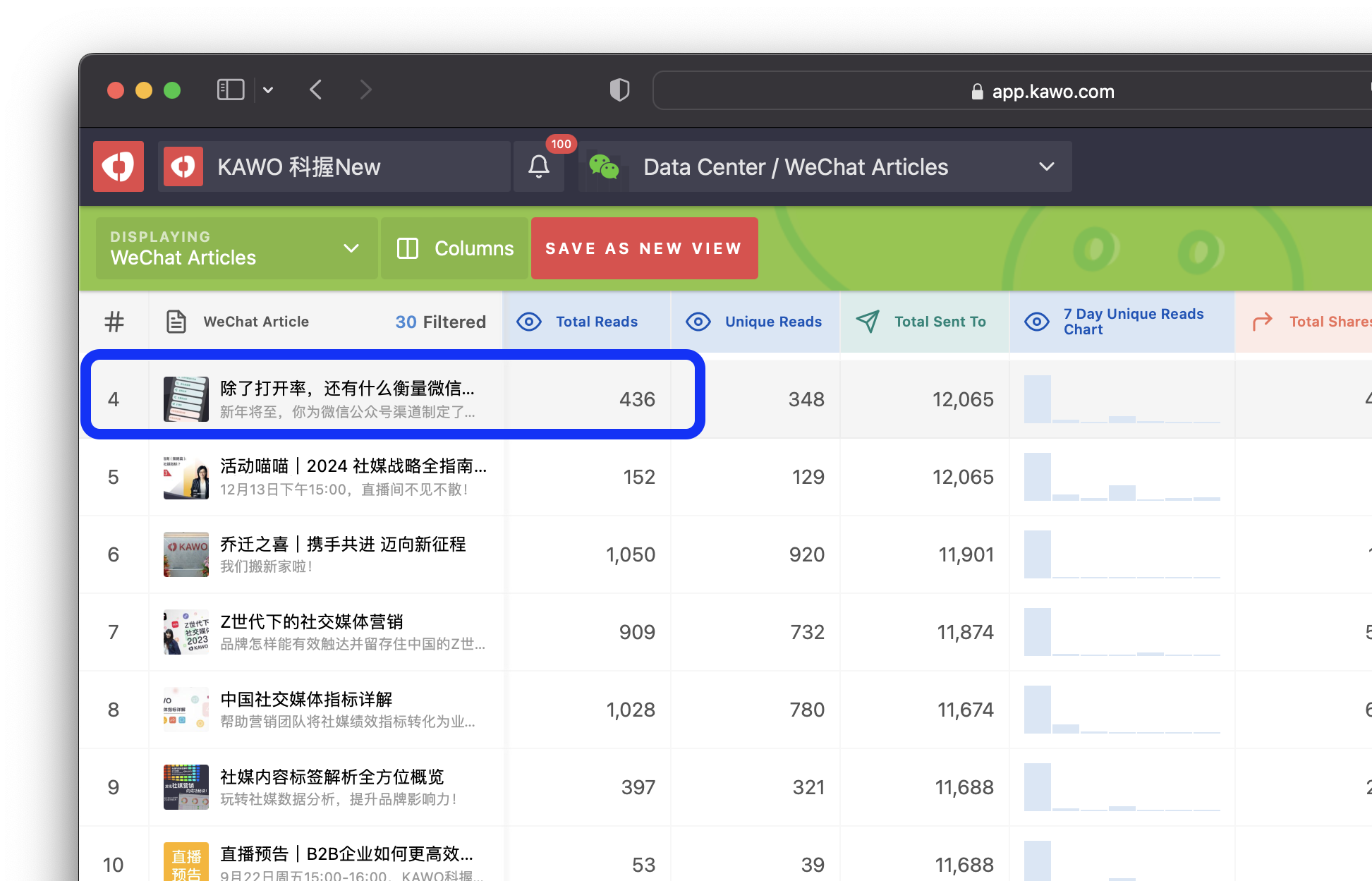Open the Columns button
The image size is (1372, 881).
coord(455,248)
